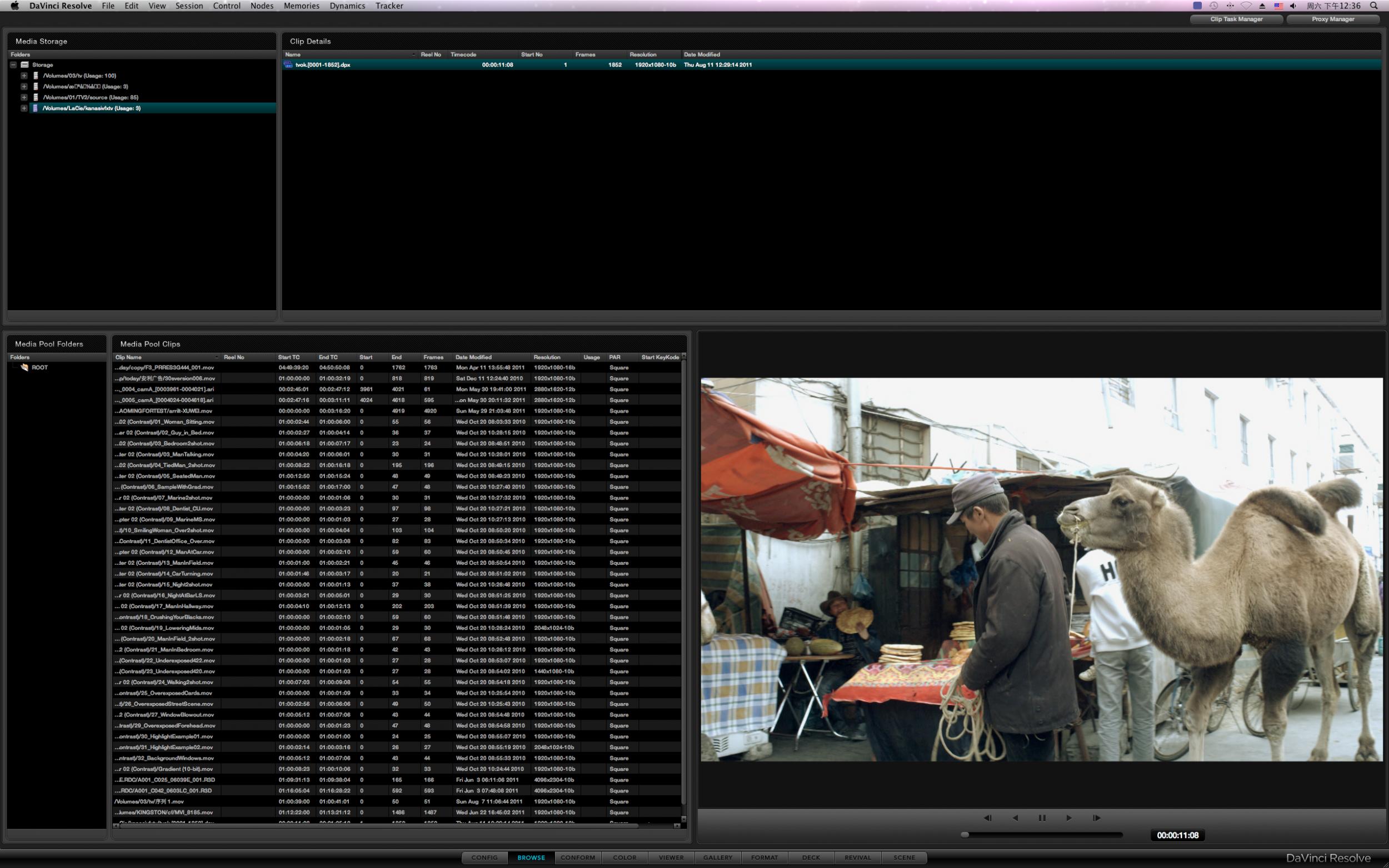Click the ROOT folder icon in Media Pool
The height and width of the screenshot is (868, 1389).
(24, 368)
